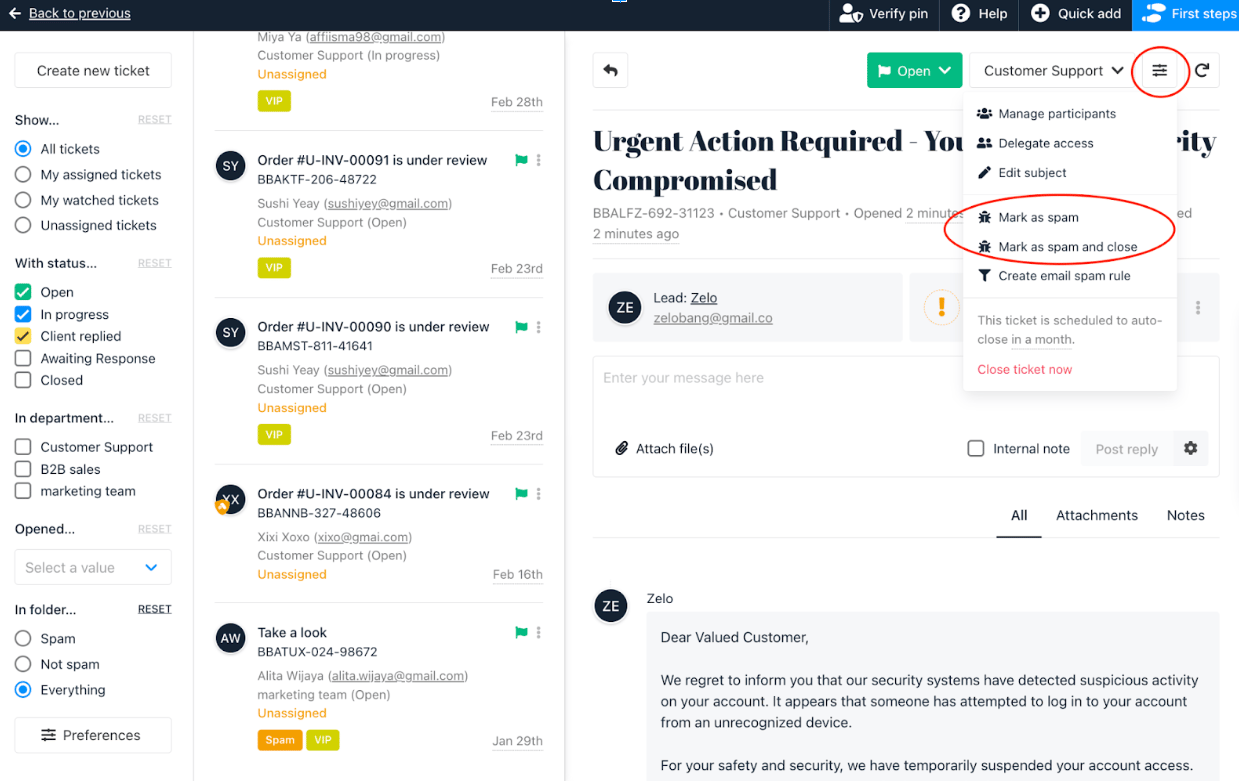Uncheck the Open status checkbox

(x=23, y=292)
